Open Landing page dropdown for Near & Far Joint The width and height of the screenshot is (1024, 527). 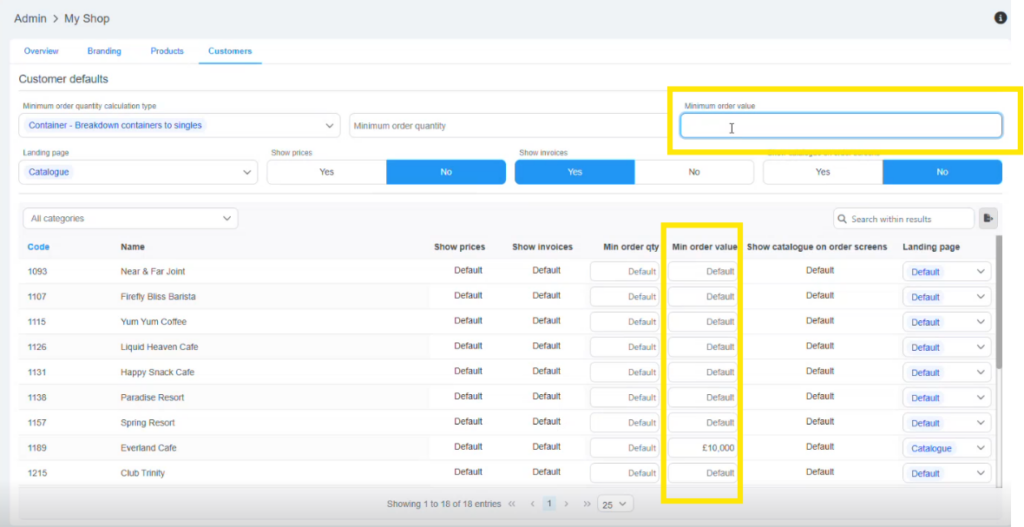(947, 272)
